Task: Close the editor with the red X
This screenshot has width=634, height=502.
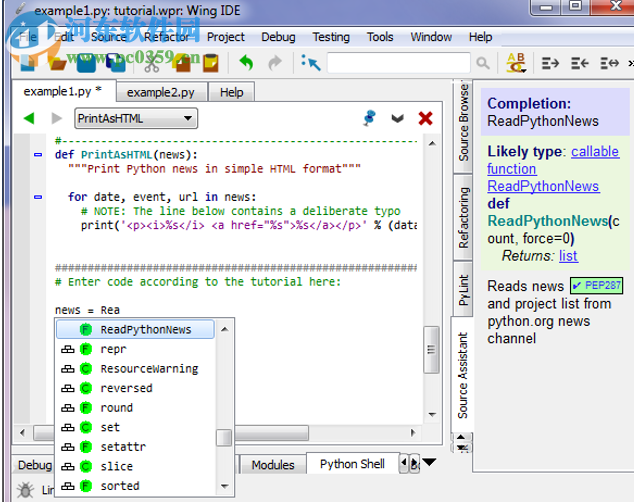Action: 425,118
